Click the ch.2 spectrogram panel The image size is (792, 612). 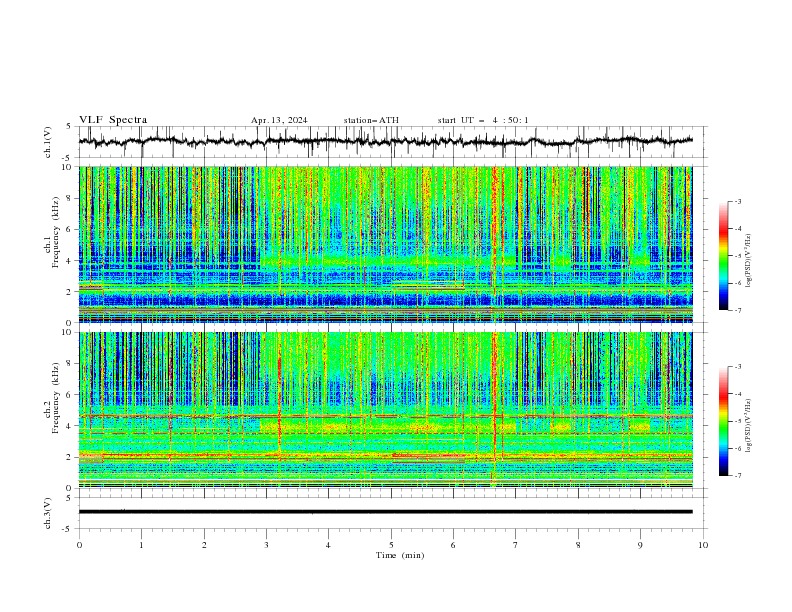(385, 410)
